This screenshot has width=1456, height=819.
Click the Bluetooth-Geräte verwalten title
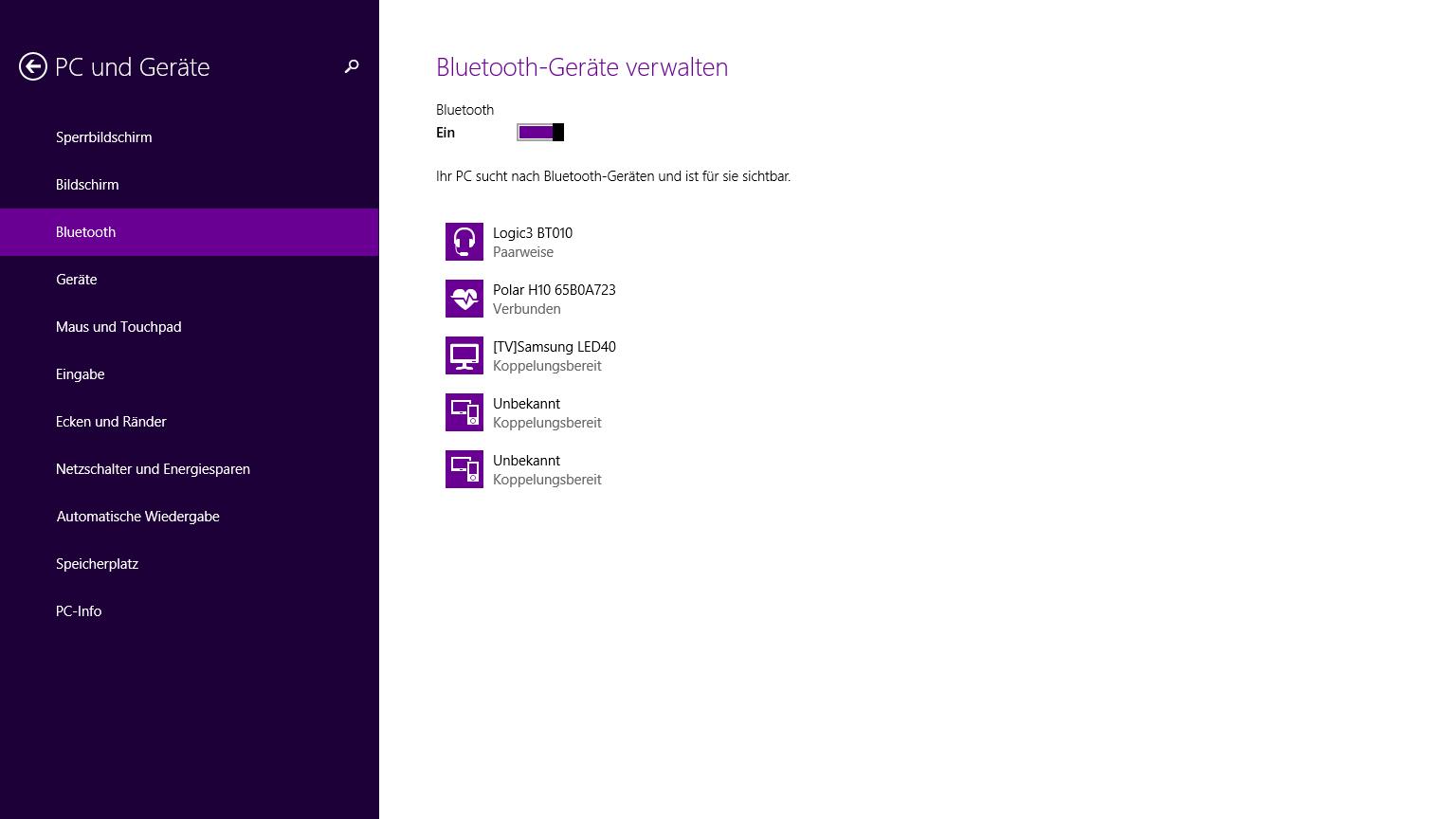coord(582,67)
